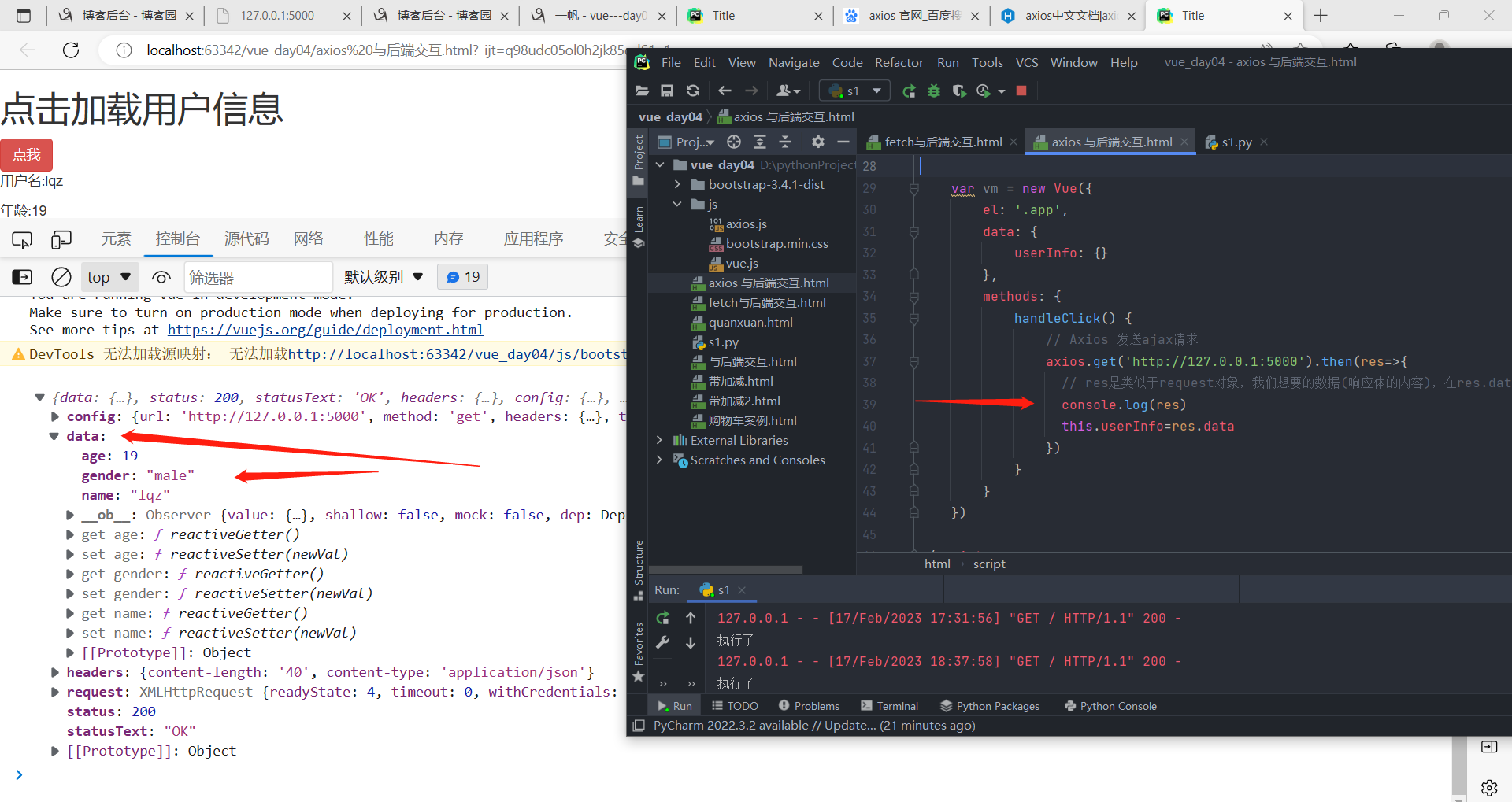Switch to the 网络 DevTools tab
Screen dimensions: 1512x802
pos(309,238)
